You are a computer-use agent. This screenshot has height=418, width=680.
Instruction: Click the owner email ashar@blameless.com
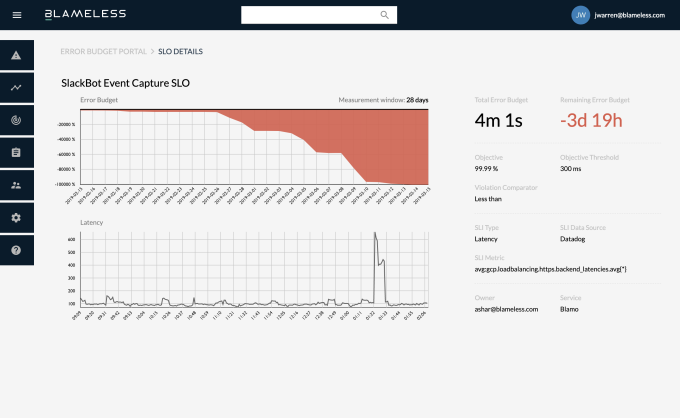pos(507,310)
